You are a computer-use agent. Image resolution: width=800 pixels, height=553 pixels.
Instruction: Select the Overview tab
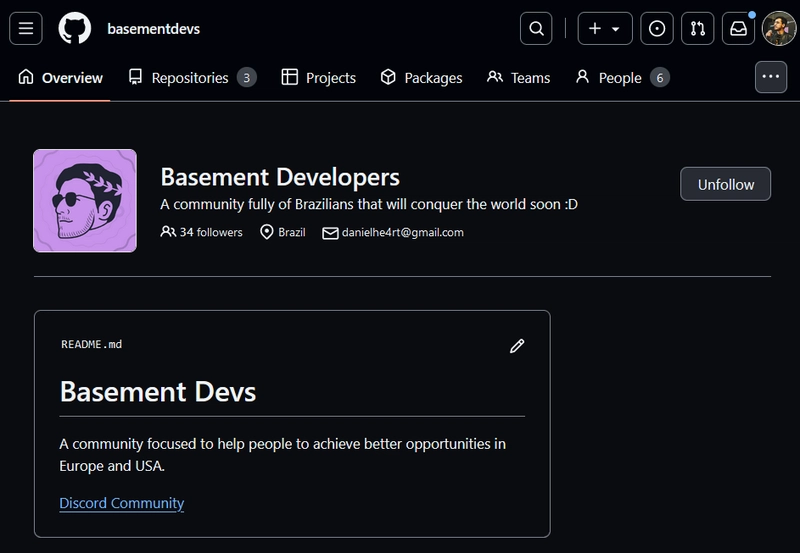coord(60,78)
